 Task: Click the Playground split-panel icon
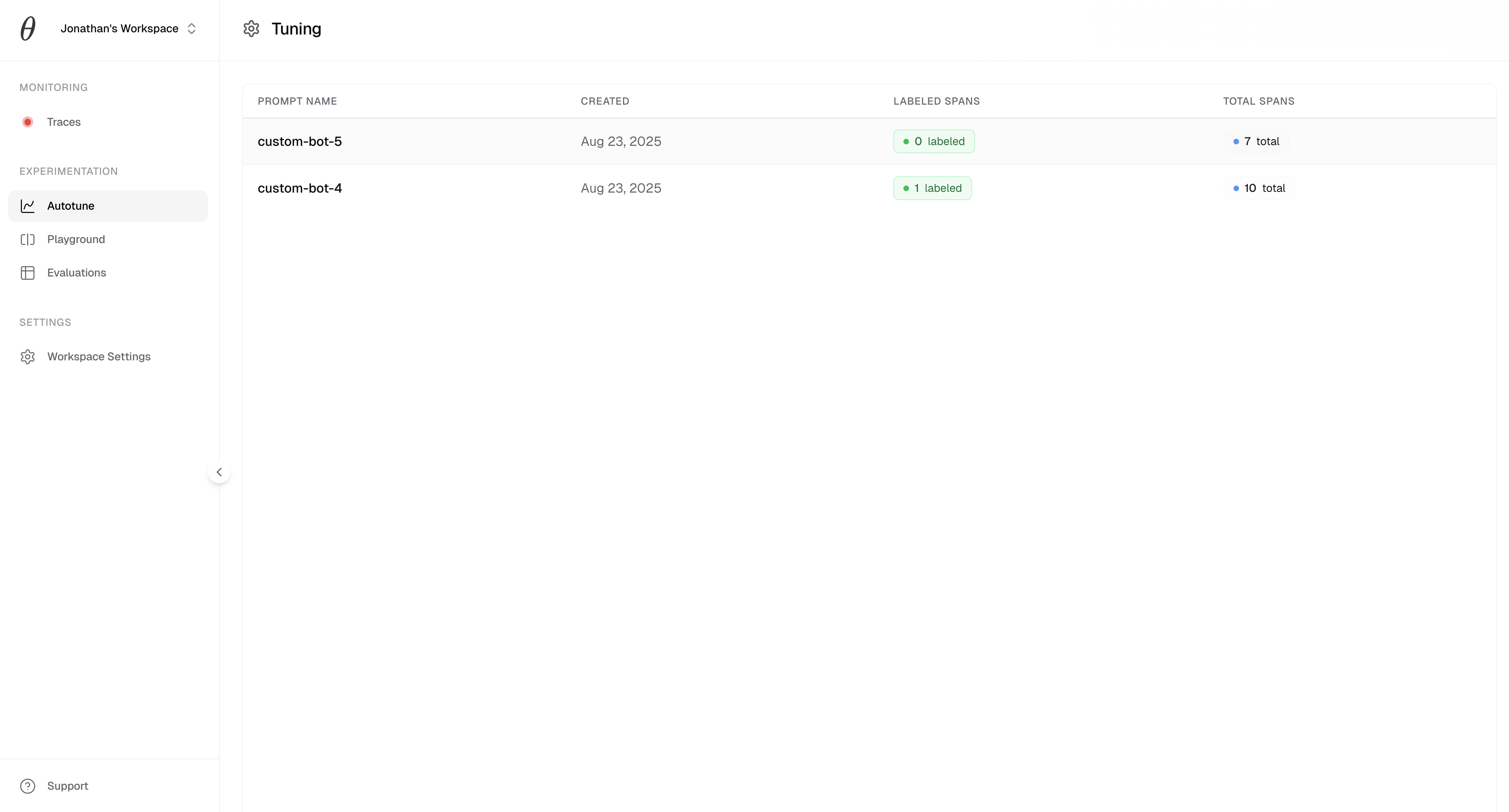coord(27,239)
